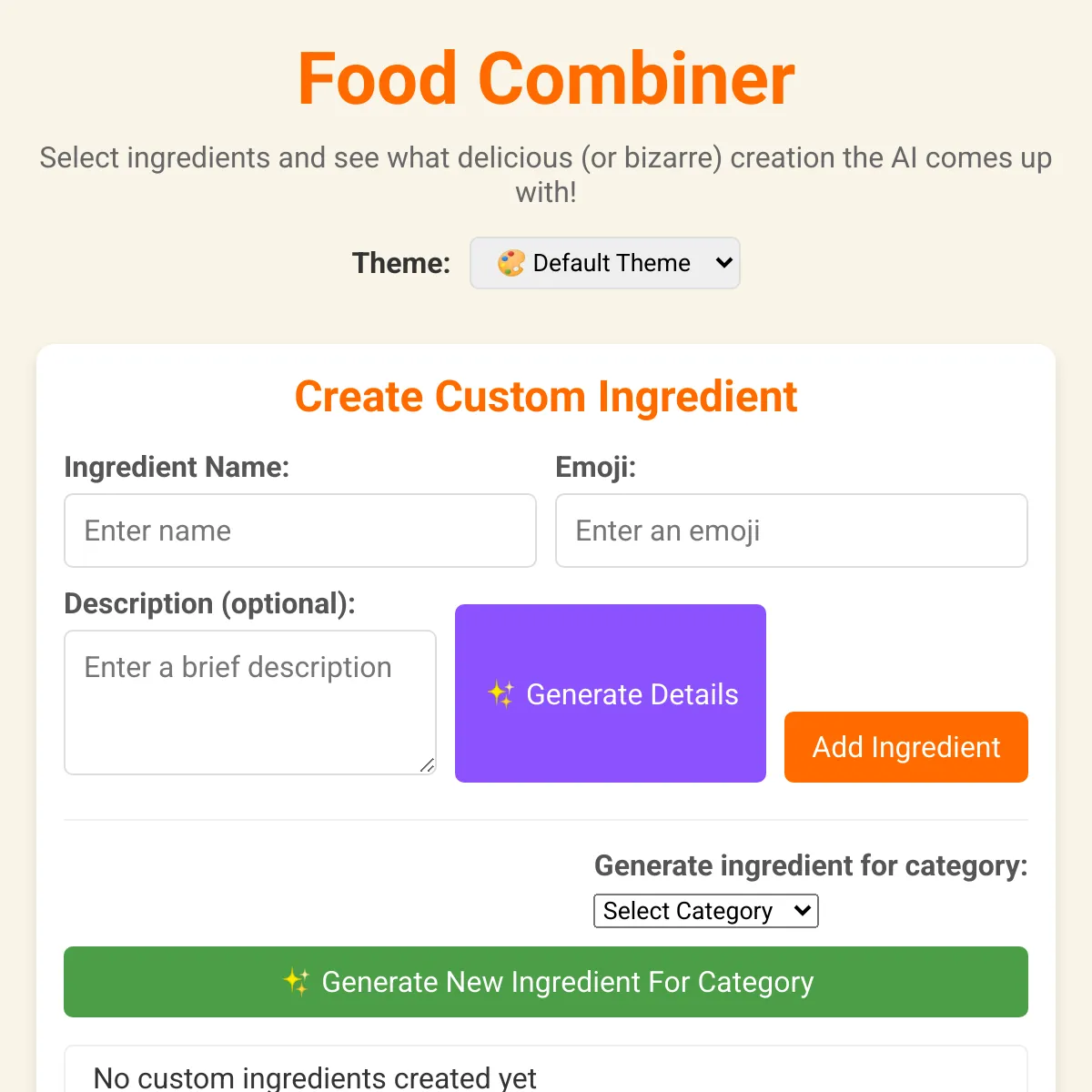Focus the Ingredient Name input field

pyautogui.click(x=300, y=531)
